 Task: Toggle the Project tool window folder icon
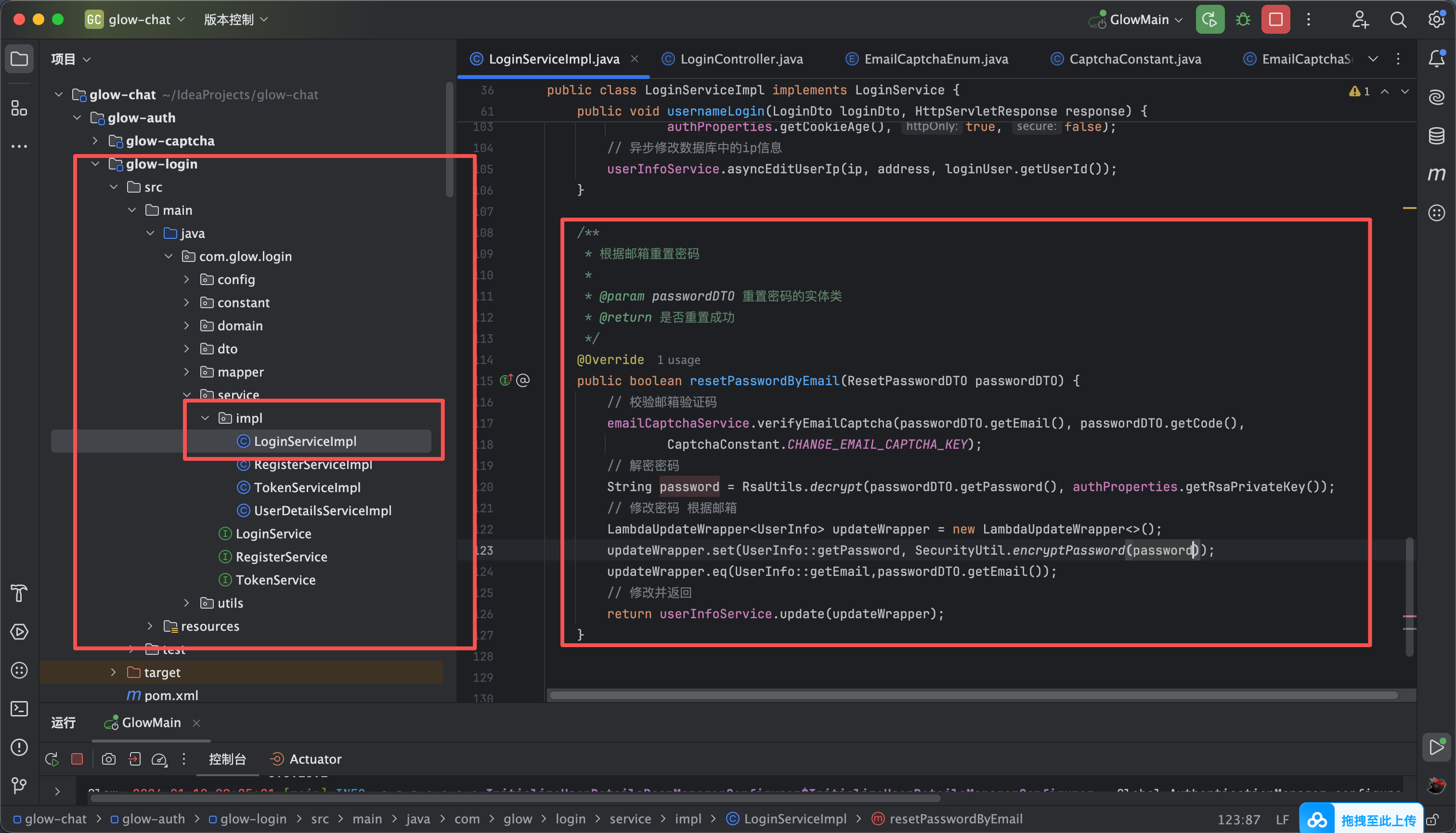pos(19,59)
